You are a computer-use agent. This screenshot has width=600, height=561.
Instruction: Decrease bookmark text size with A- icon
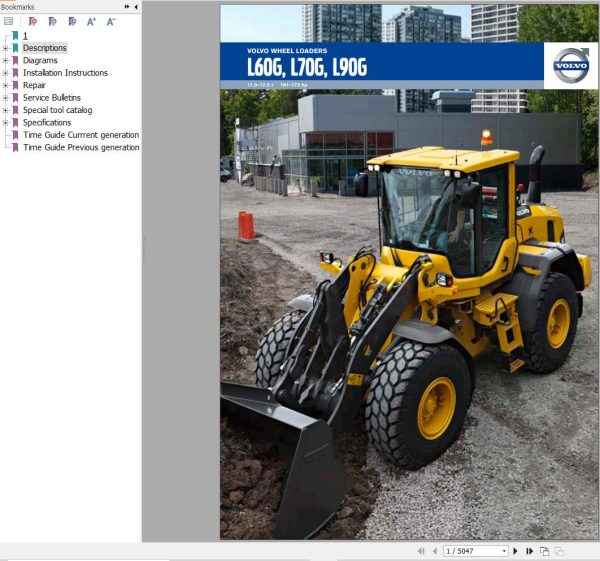tap(111, 22)
